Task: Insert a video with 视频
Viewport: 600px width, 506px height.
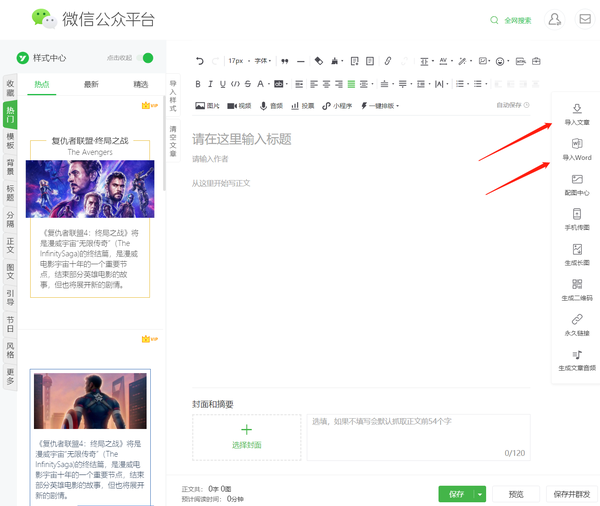Action: point(239,106)
